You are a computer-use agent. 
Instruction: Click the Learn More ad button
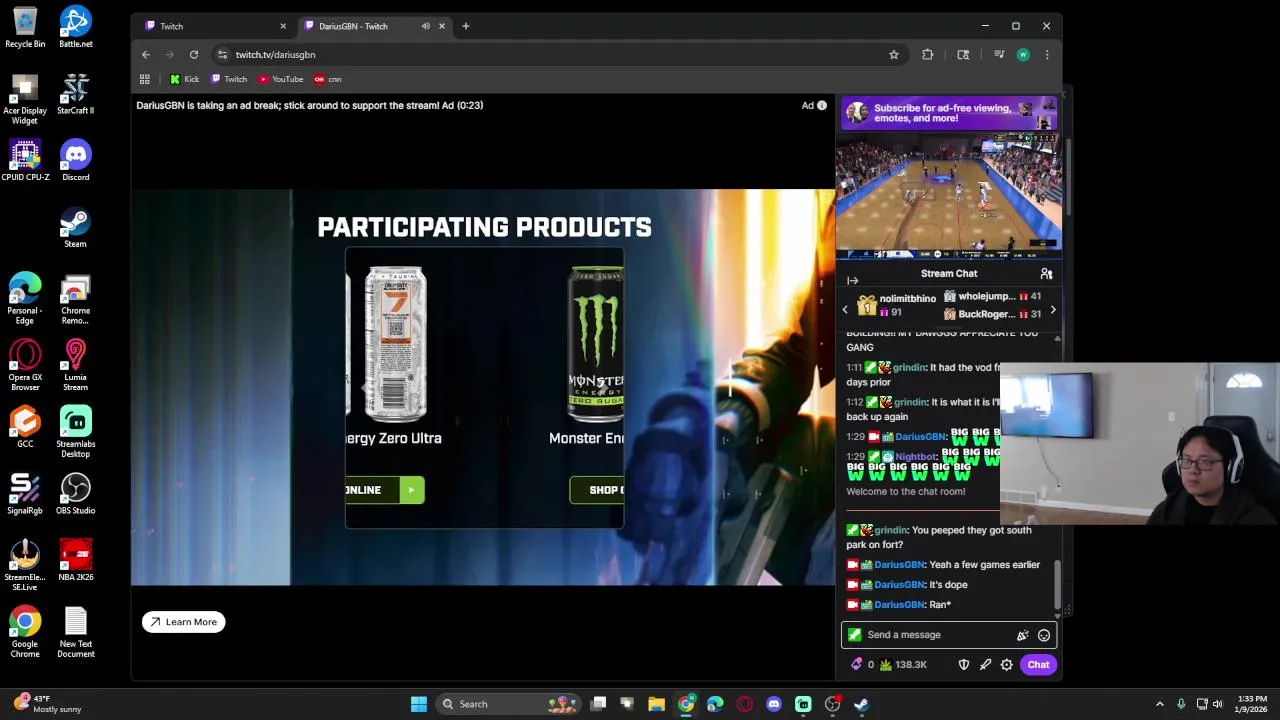(184, 622)
